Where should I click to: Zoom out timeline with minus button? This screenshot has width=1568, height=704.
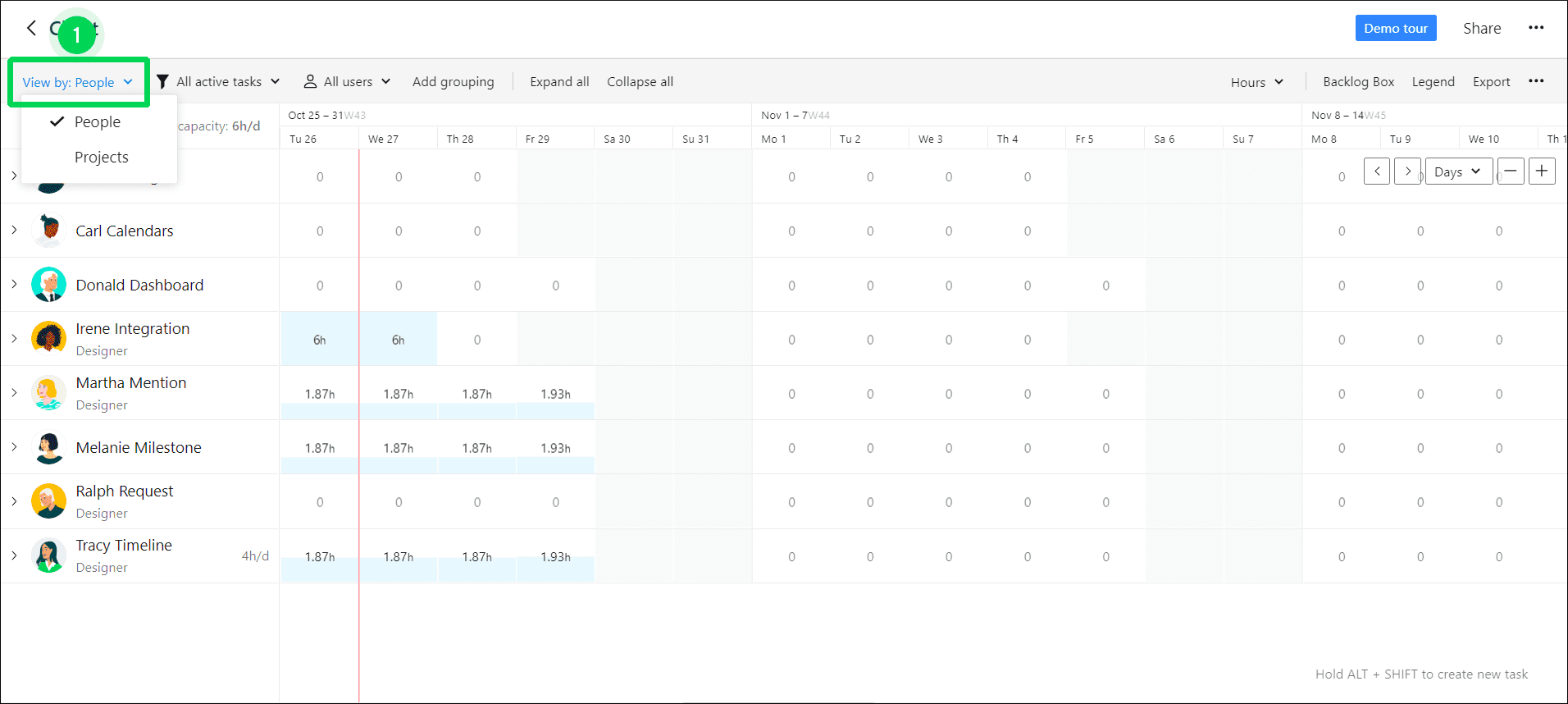pyautogui.click(x=1511, y=171)
